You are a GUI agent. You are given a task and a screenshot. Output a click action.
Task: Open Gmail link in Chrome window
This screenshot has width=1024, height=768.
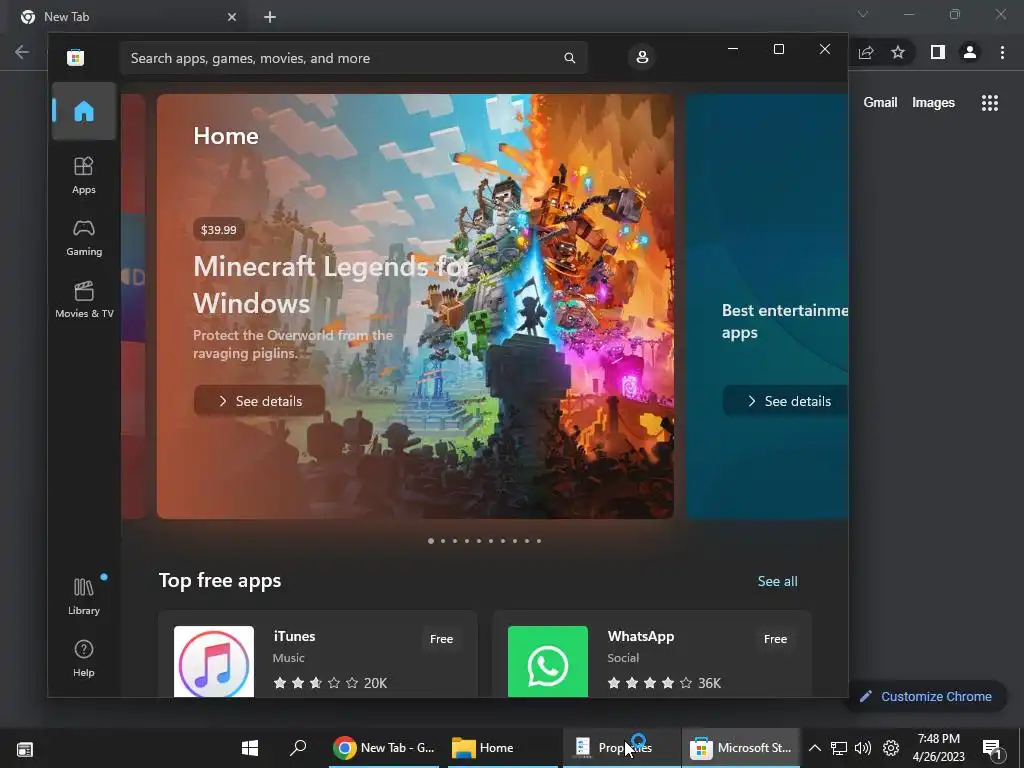click(x=880, y=103)
